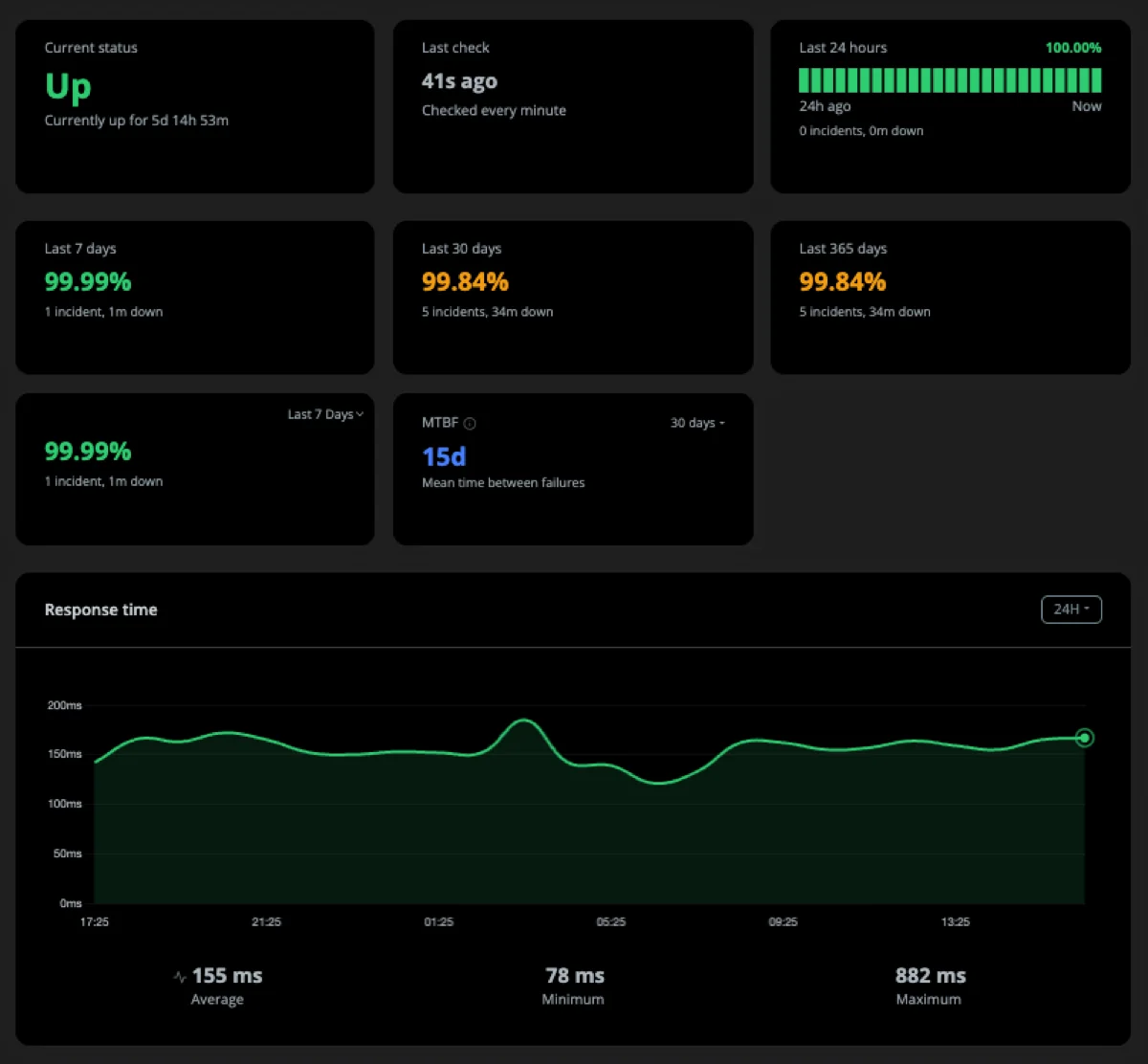The image size is (1148, 1064).
Task: Click the 200ms y-axis label
Action: 65,705
